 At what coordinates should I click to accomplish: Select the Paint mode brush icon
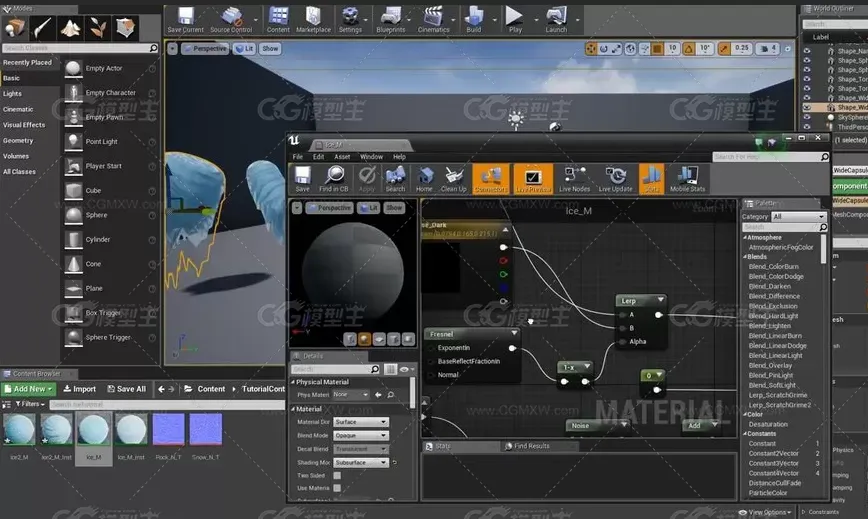click(42, 27)
